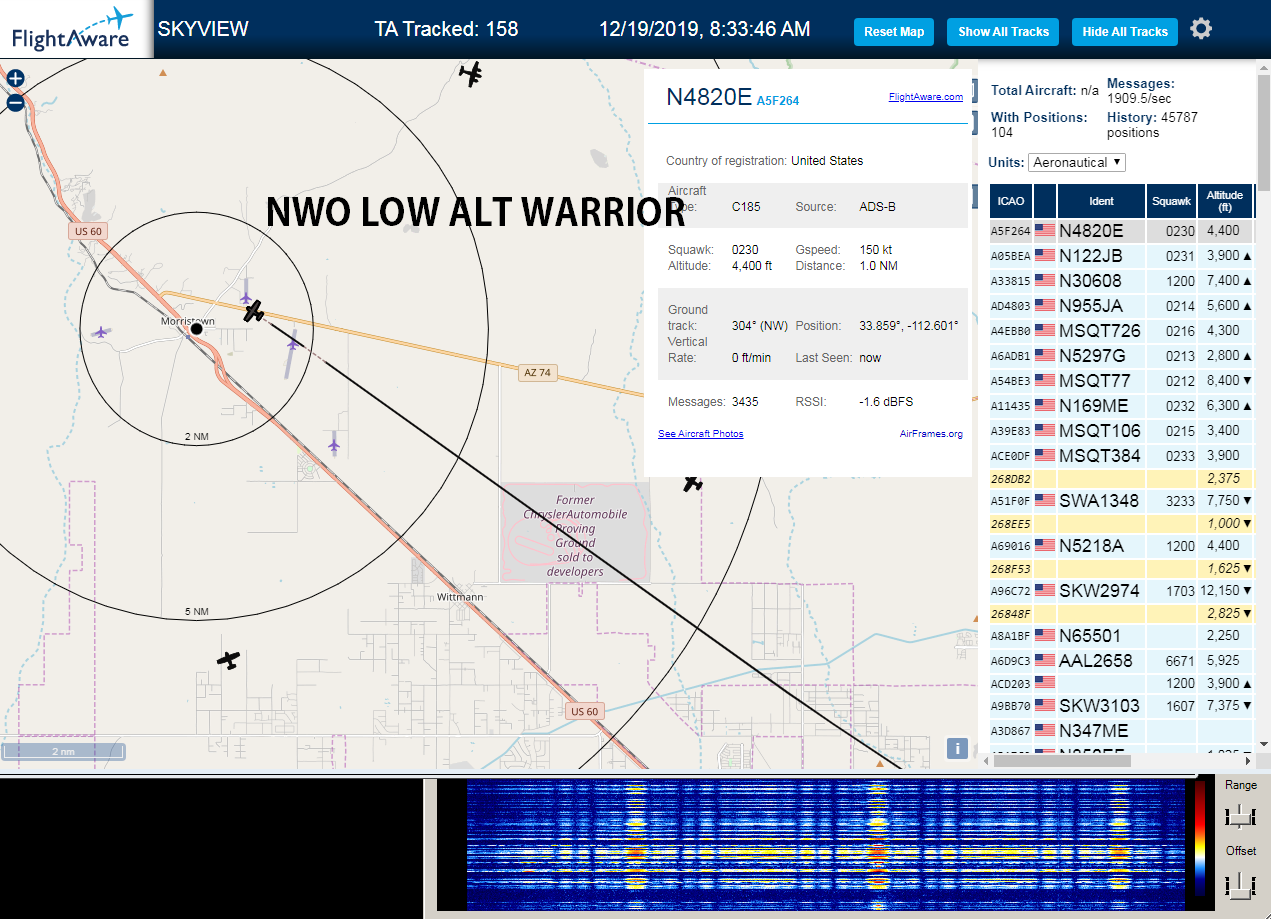Click the horizontal scrollbar right arrow
This screenshot has width=1271, height=919.
coord(1247,761)
